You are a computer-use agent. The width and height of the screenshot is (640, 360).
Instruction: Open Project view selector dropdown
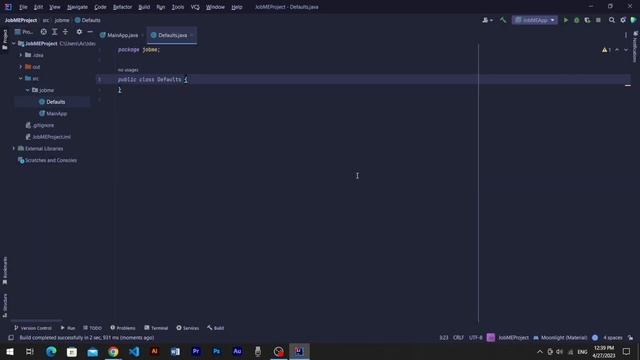(24, 32)
